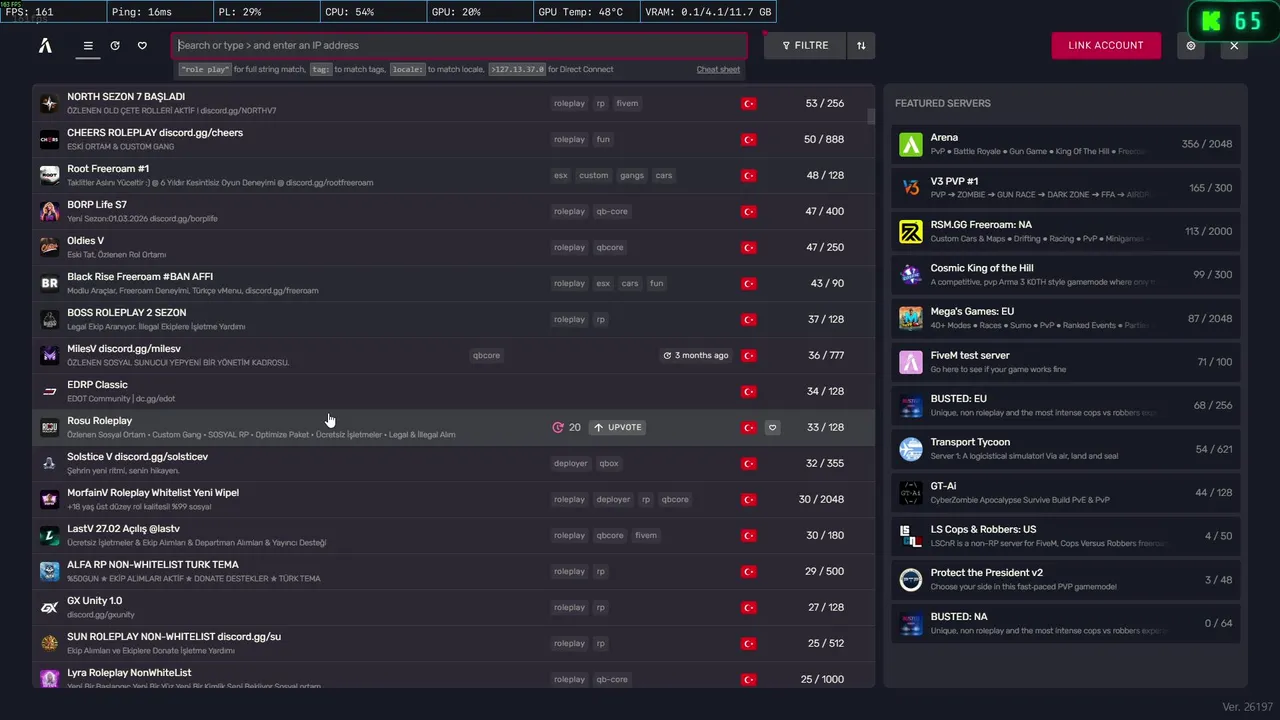The height and width of the screenshot is (720, 1280).
Task: Click the 53 / 256 player count
Action: [824, 103]
